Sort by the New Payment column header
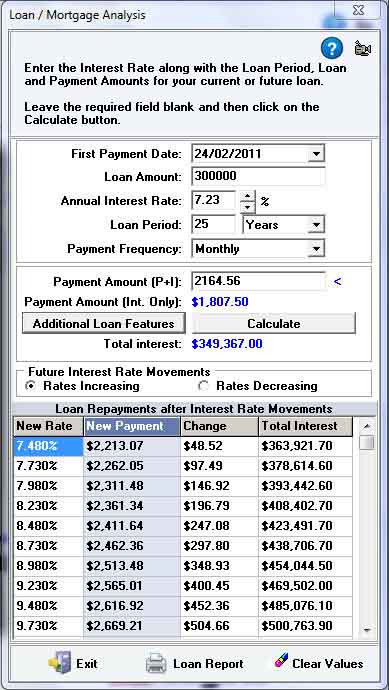Viewport: 389px width, 690px height. pos(132,426)
